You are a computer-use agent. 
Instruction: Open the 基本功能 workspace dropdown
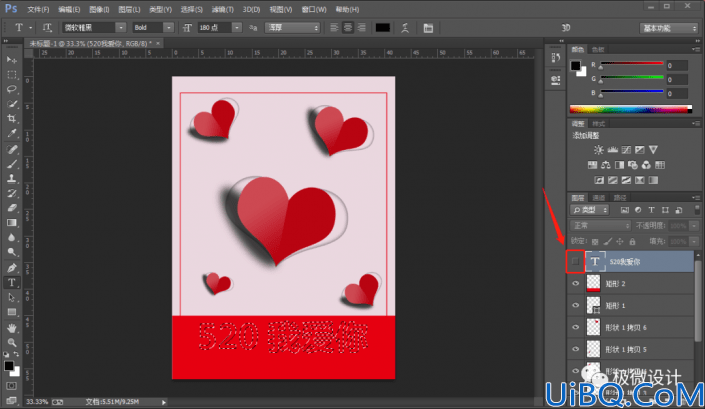point(668,28)
